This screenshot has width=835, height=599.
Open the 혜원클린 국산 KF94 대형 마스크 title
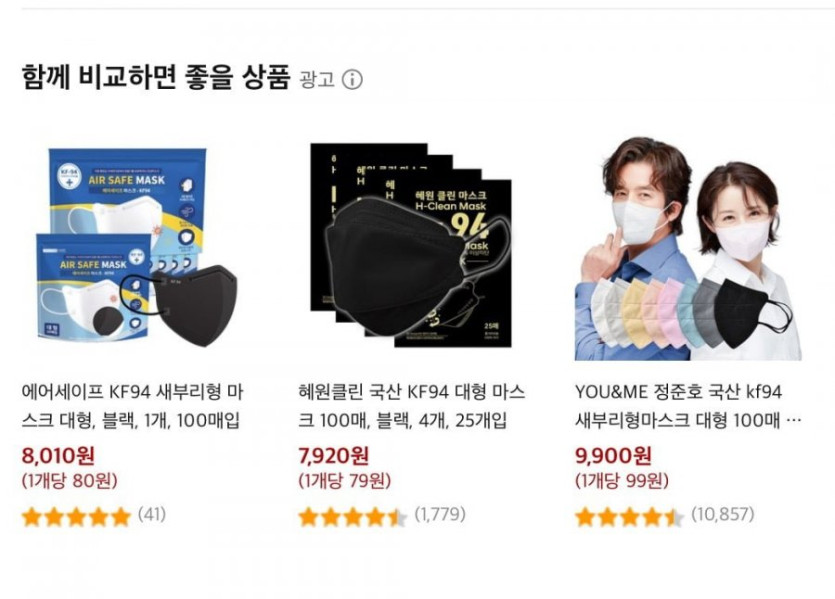tap(411, 404)
